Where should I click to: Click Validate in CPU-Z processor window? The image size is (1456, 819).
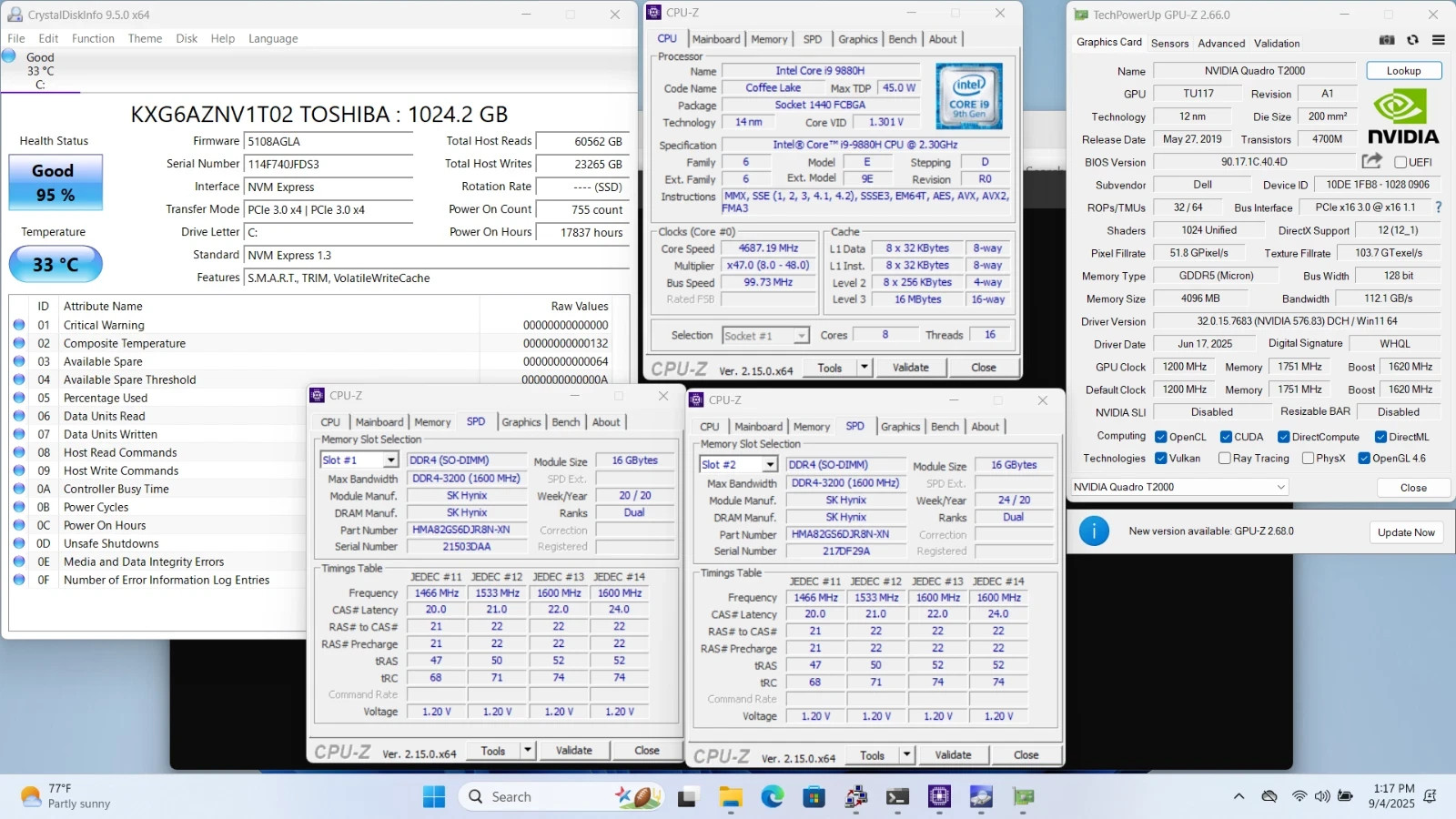click(910, 368)
